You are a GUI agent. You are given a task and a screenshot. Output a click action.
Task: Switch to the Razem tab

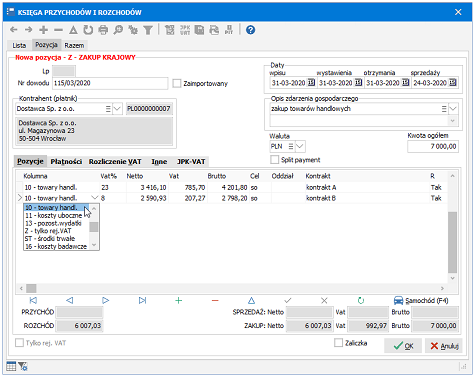click(74, 45)
